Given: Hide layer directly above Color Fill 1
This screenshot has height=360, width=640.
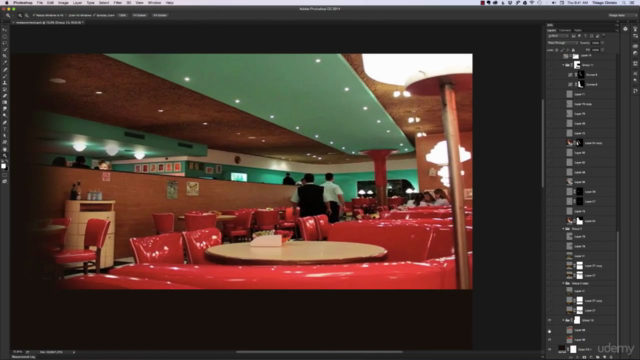Looking at the screenshot, I should click(x=549, y=340).
